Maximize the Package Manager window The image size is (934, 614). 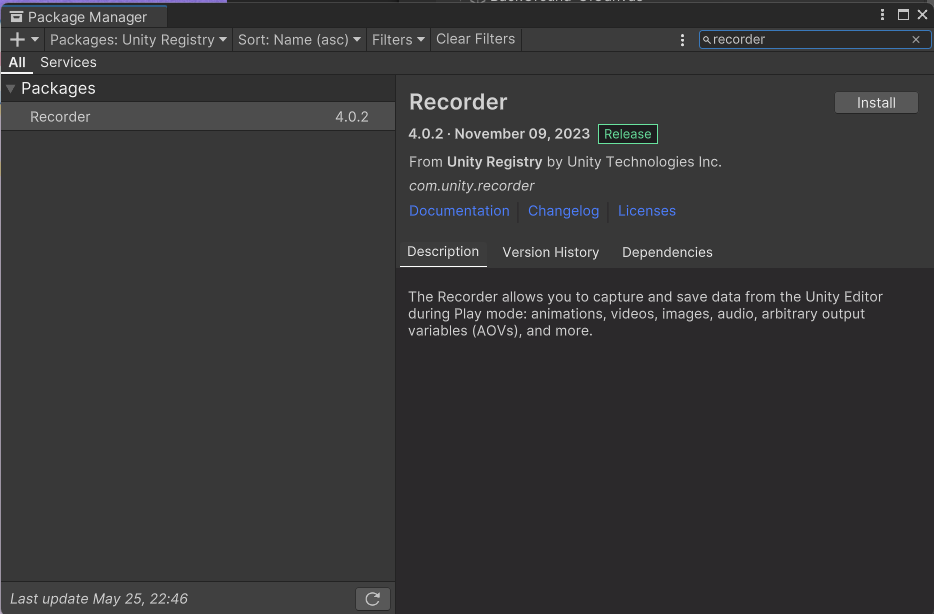click(903, 15)
